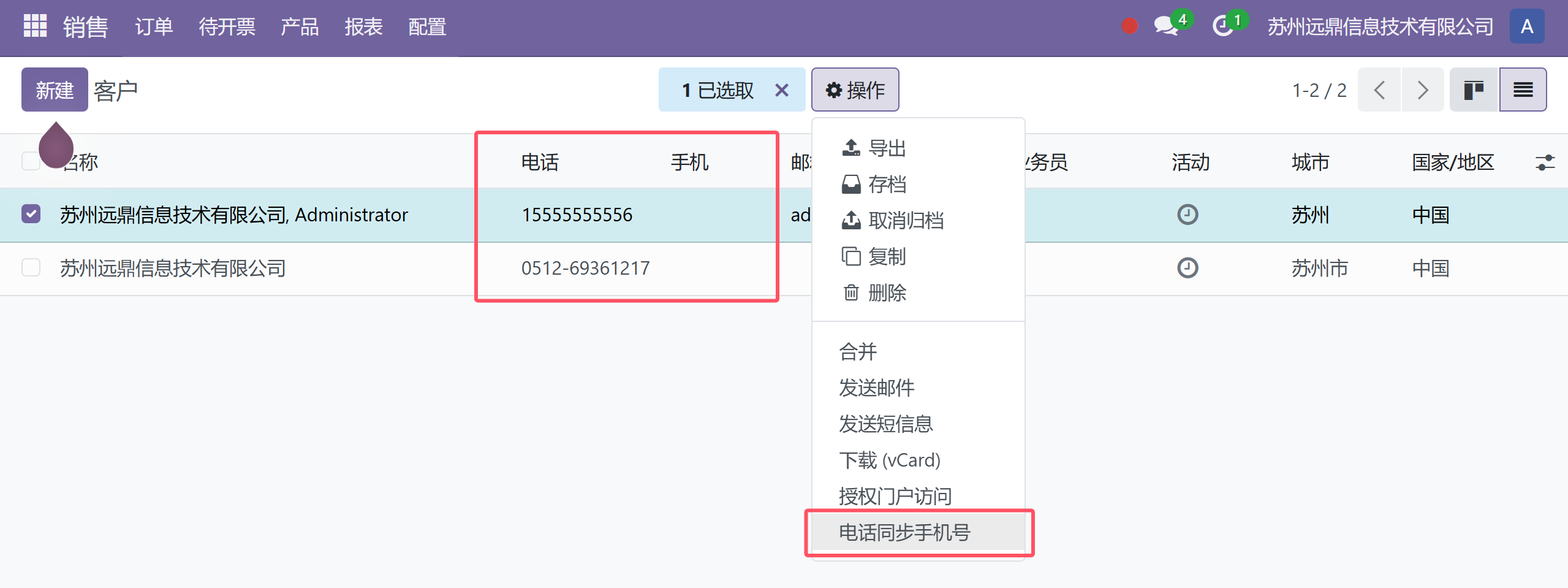Go to next page of records
The width and height of the screenshot is (1568, 588).
coord(1422,90)
